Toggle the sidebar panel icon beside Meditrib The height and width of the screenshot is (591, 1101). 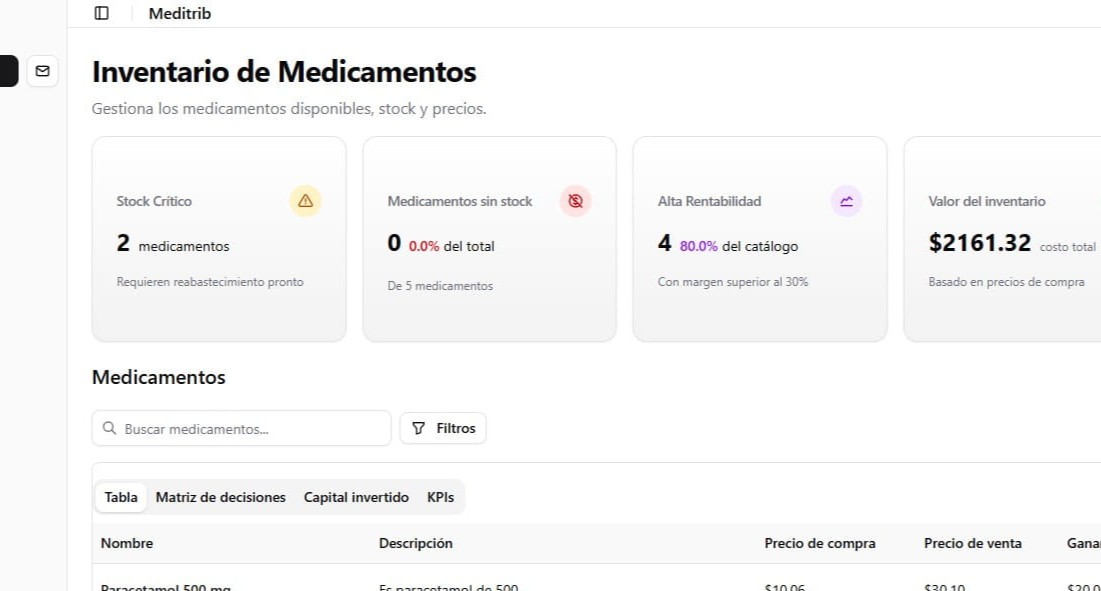(x=100, y=12)
